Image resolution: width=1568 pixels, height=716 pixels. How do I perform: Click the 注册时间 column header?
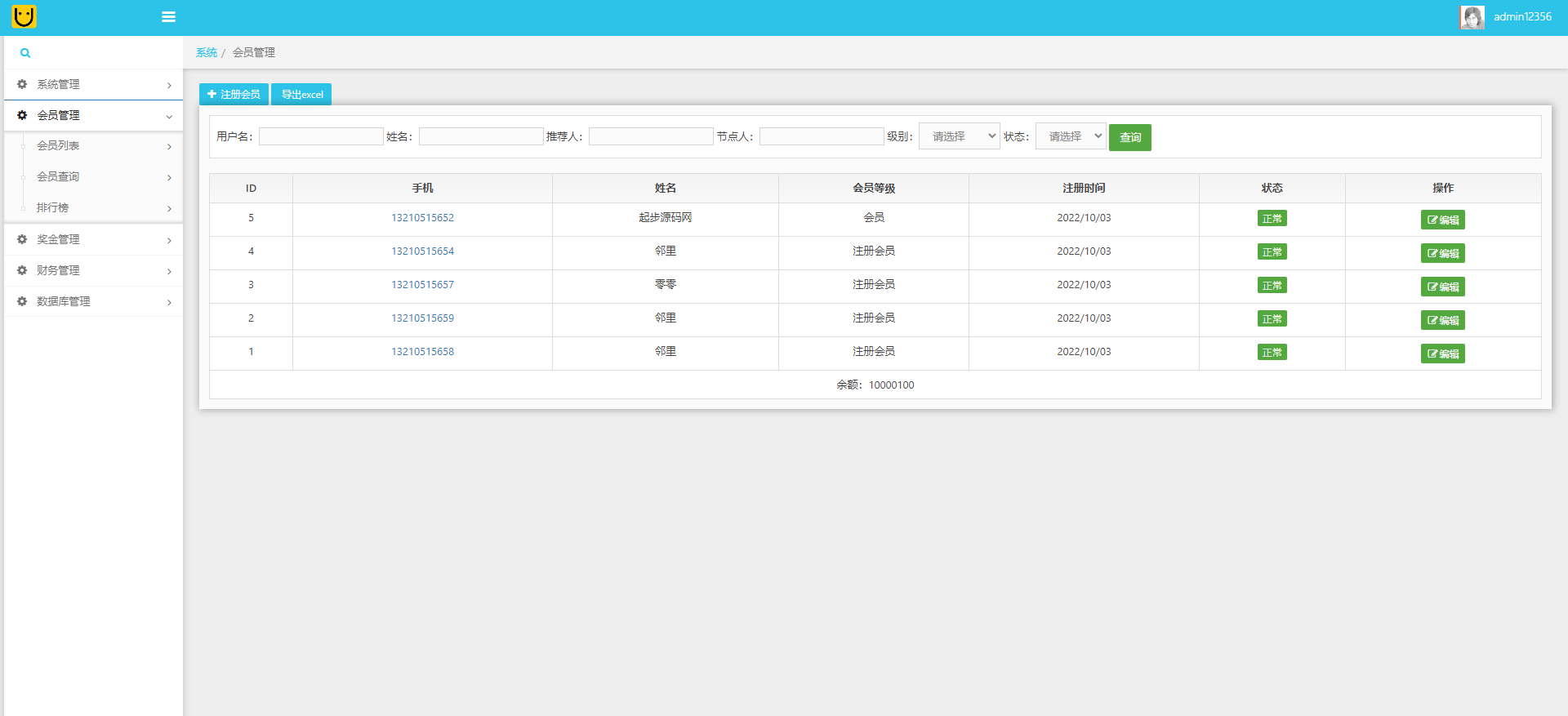[1084, 188]
